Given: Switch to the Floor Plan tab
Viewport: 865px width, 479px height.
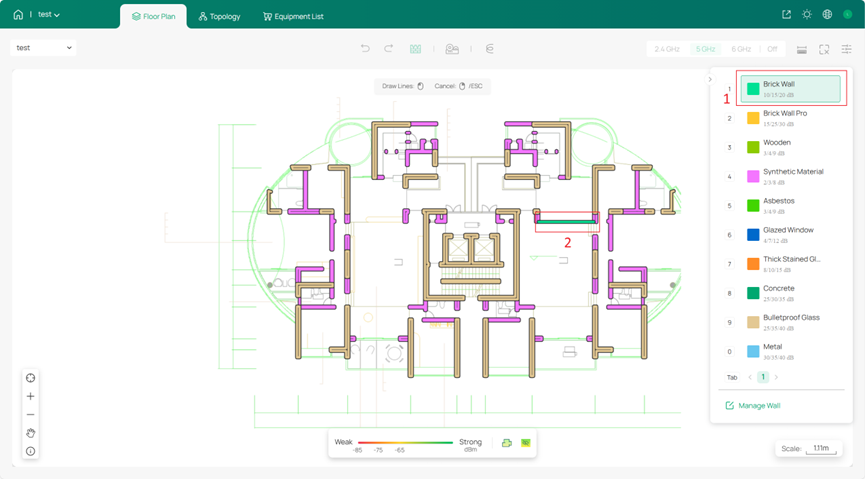Looking at the screenshot, I should (x=153, y=17).
